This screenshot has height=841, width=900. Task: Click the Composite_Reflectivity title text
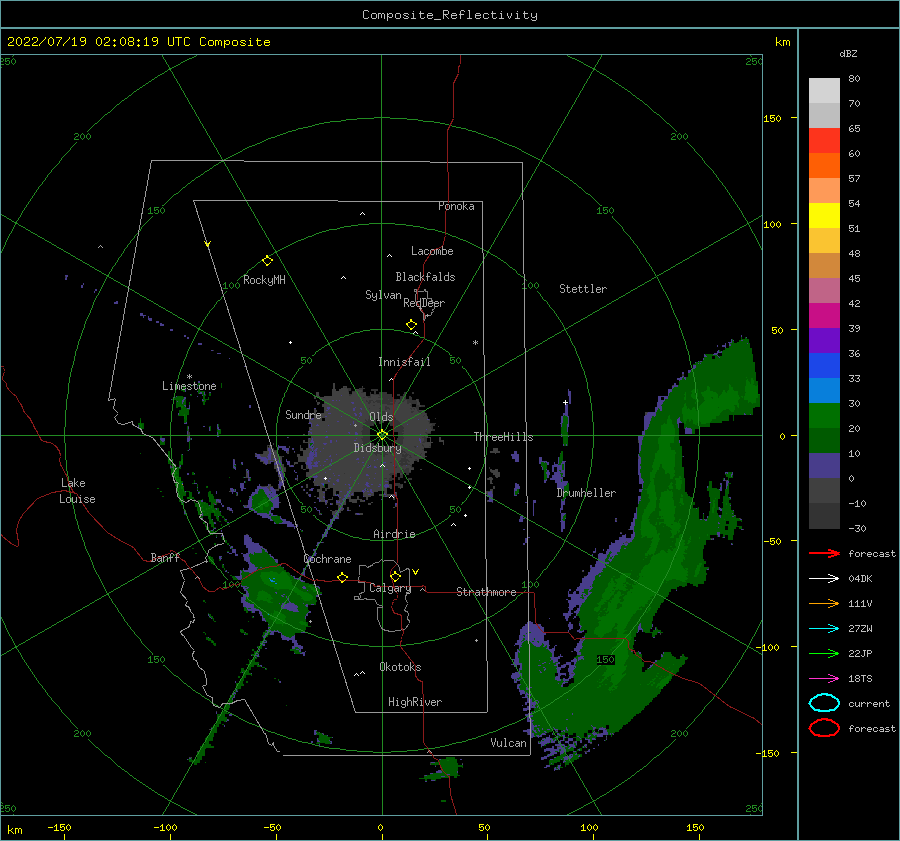450,15
